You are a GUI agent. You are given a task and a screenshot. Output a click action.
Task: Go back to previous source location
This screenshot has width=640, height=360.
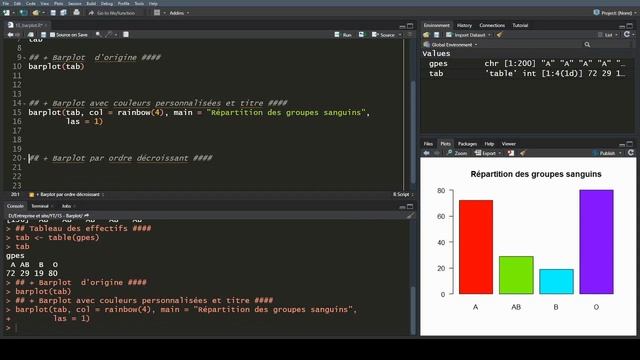(x=10, y=35)
